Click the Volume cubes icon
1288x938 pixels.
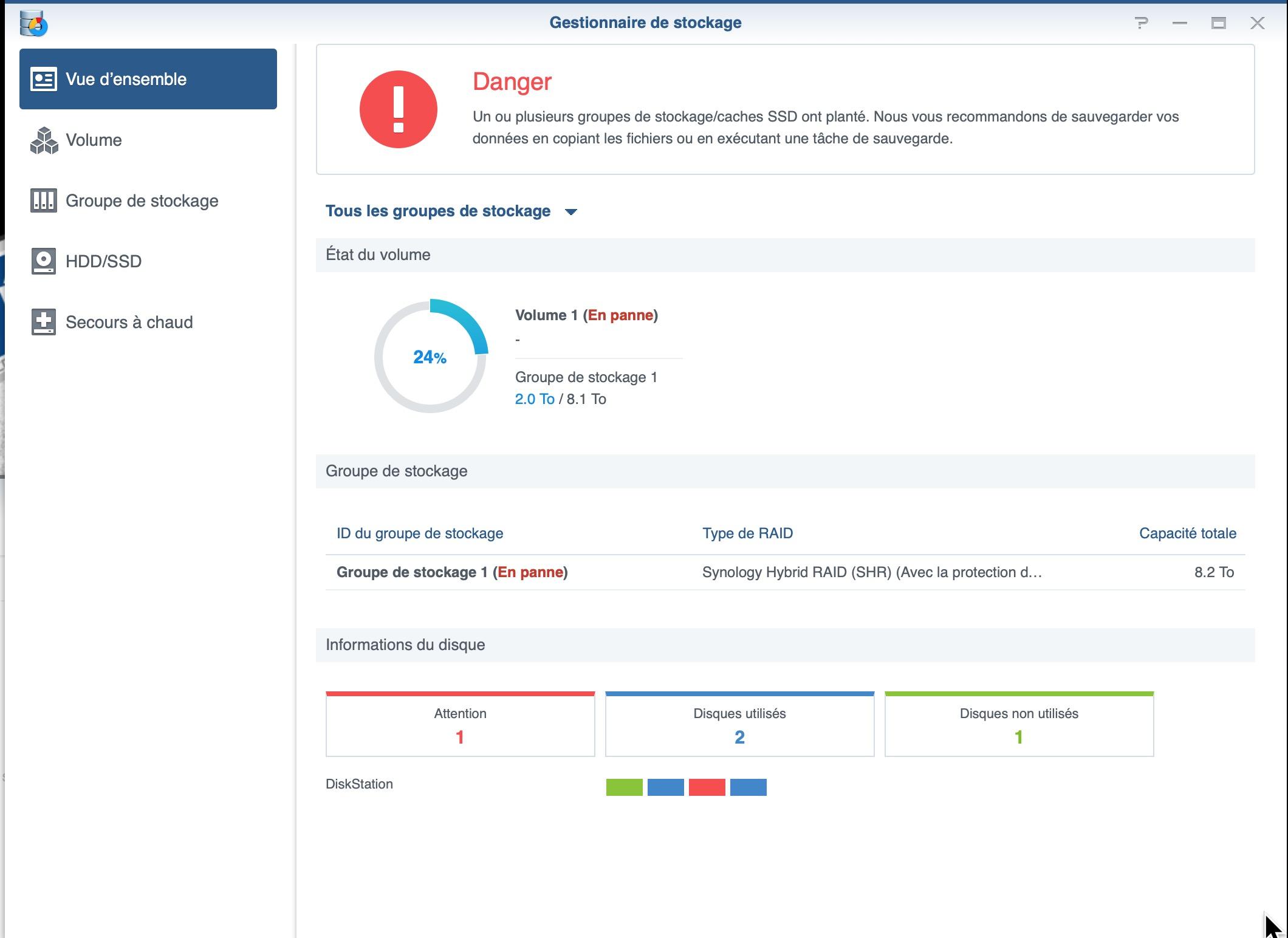click(44, 140)
